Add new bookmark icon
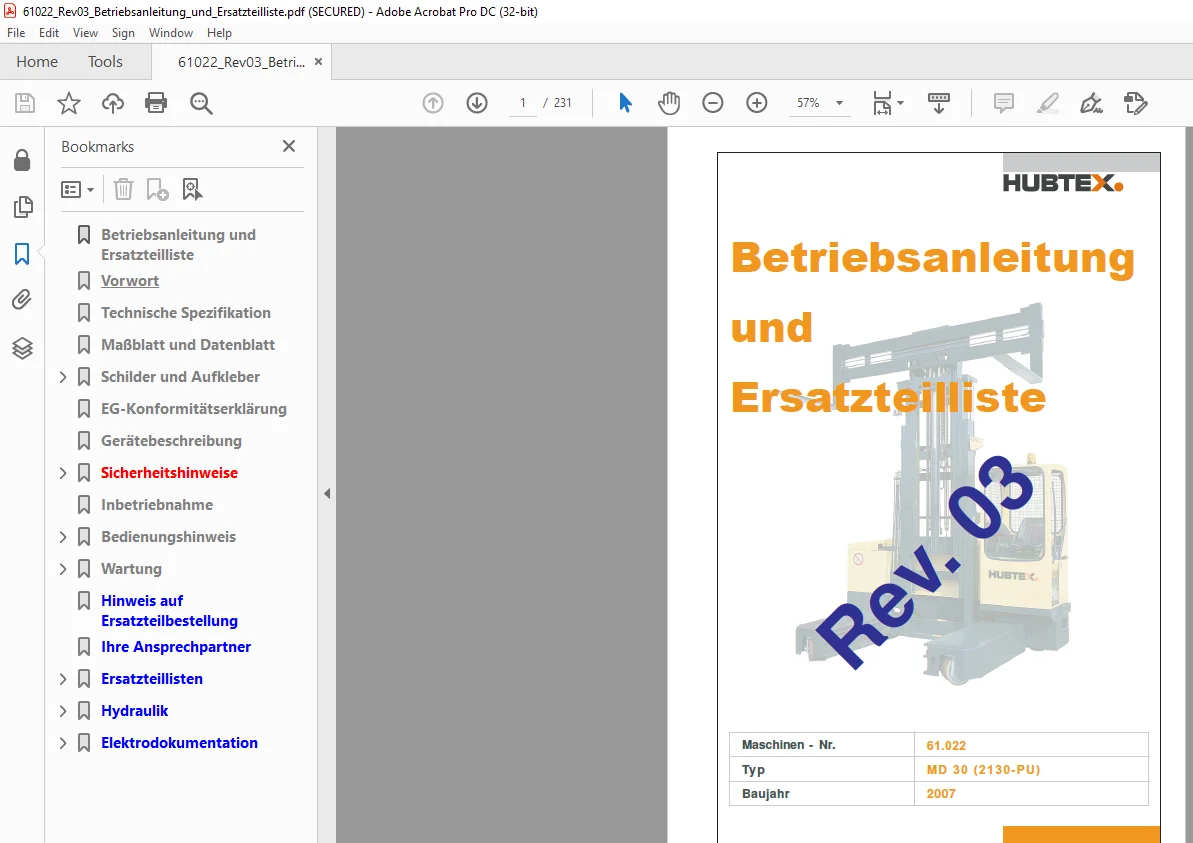 coord(157,189)
